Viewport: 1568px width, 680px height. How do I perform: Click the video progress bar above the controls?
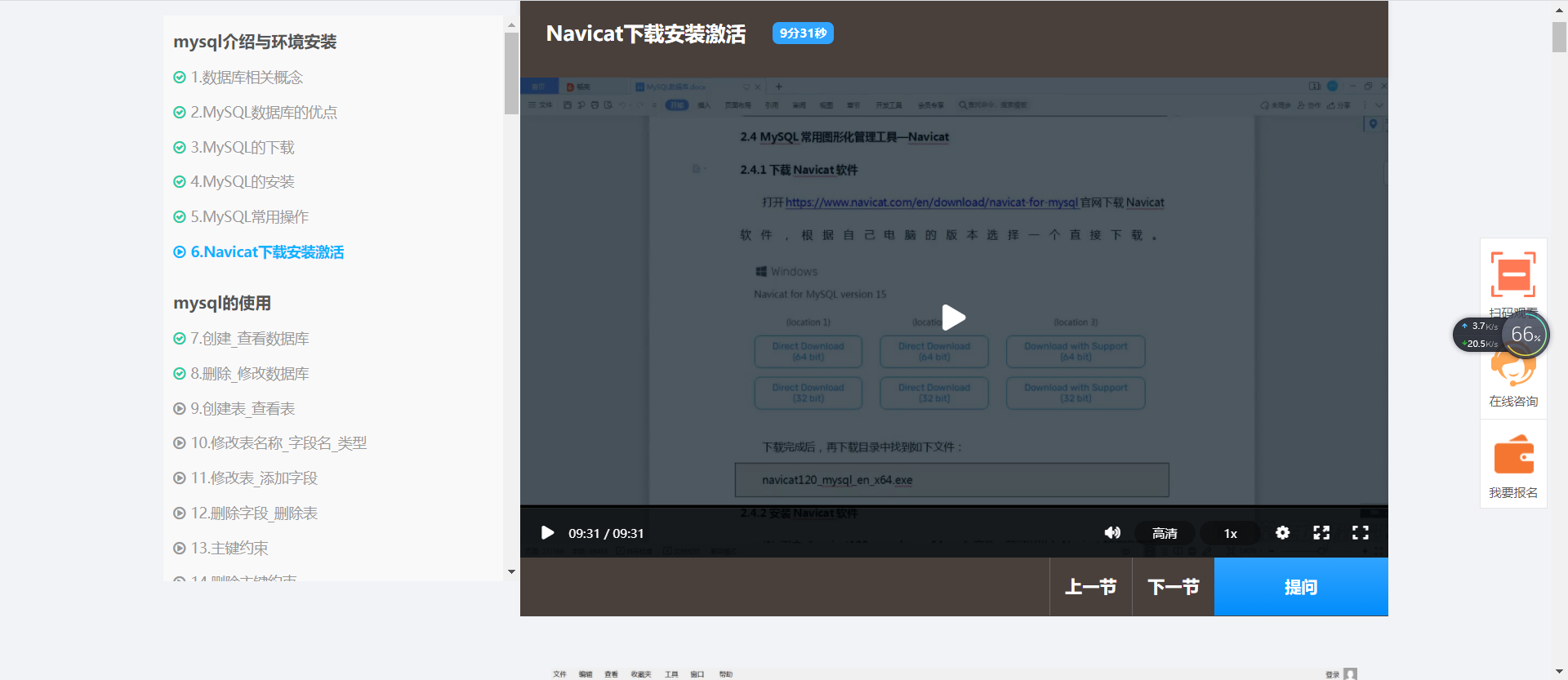[x=954, y=506]
